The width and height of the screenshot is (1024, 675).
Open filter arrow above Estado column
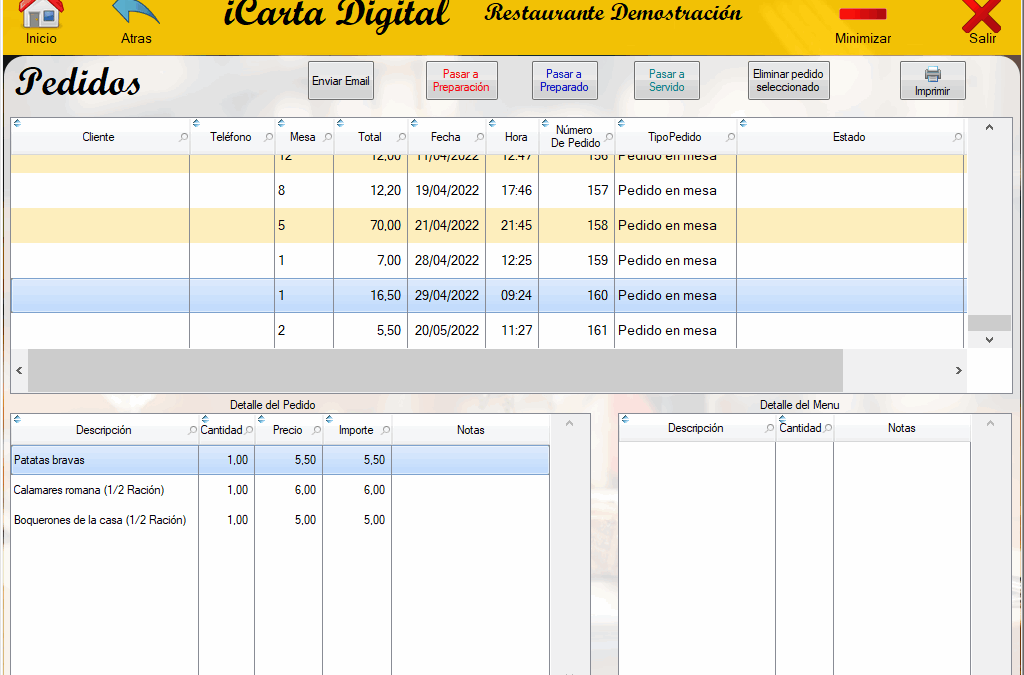pyautogui.click(x=743, y=123)
